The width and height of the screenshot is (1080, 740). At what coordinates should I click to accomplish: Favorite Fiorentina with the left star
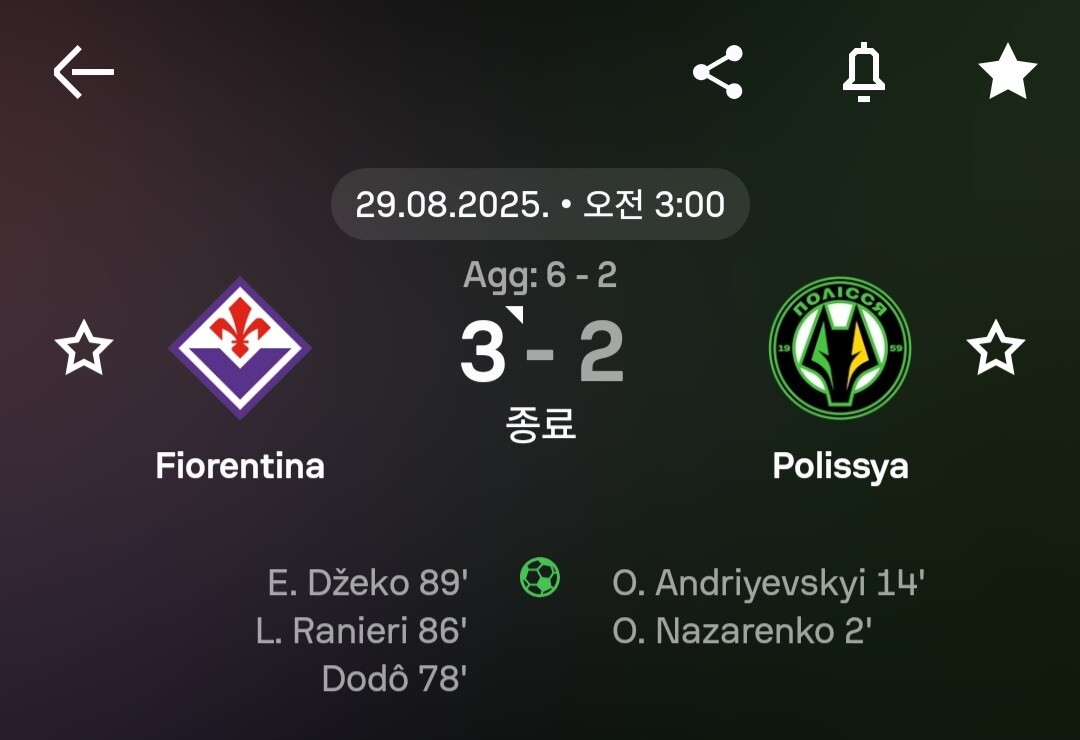click(x=84, y=348)
